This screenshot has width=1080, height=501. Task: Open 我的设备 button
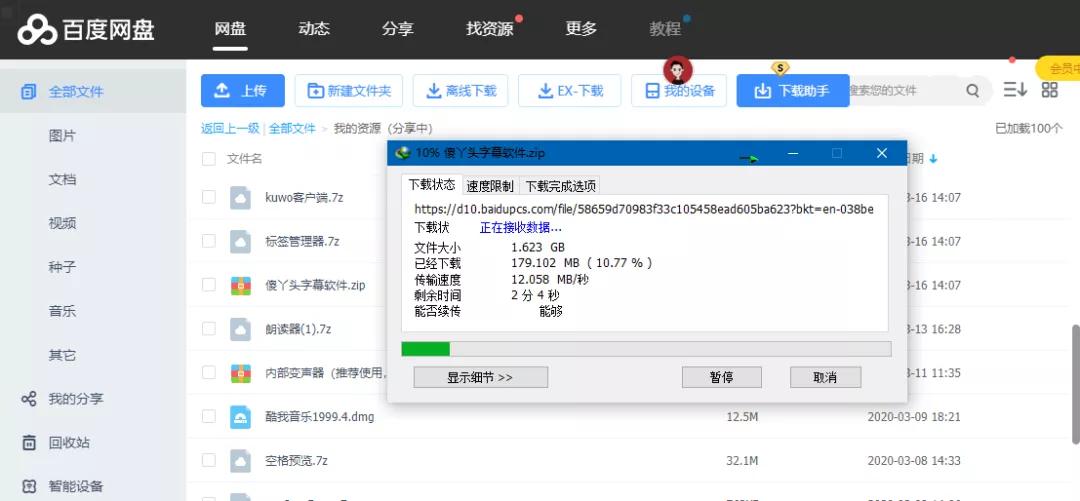click(679, 90)
